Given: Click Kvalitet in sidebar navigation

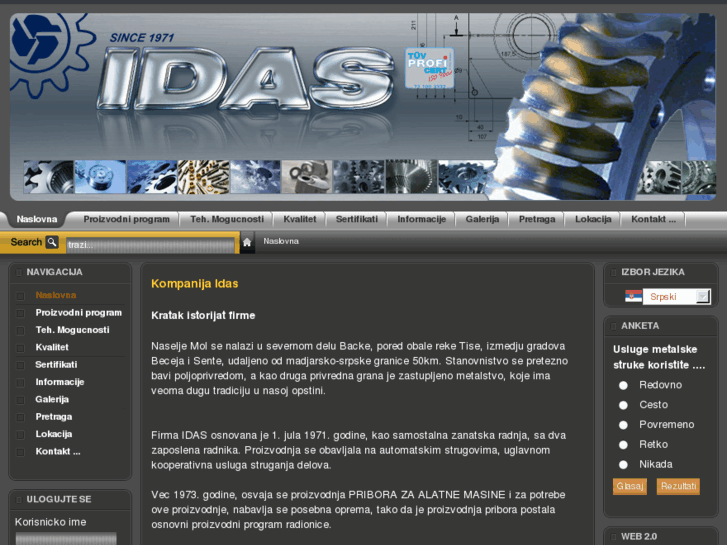Looking at the screenshot, I should tap(52, 347).
